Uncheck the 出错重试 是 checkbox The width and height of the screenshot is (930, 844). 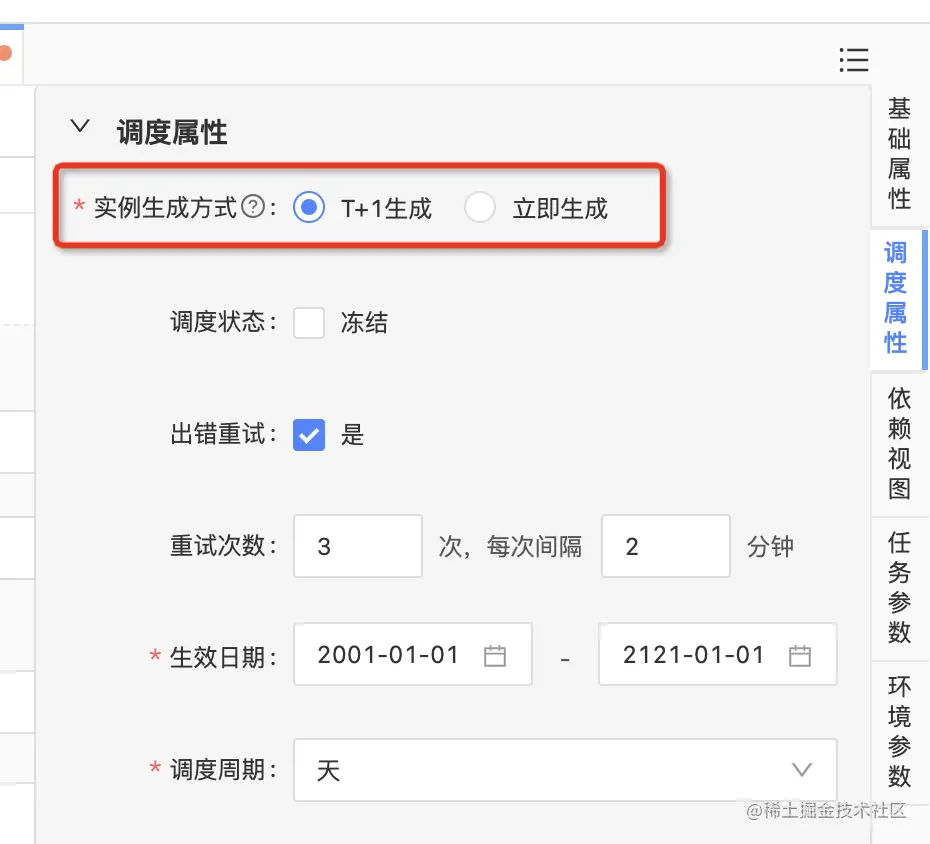(x=309, y=435)
